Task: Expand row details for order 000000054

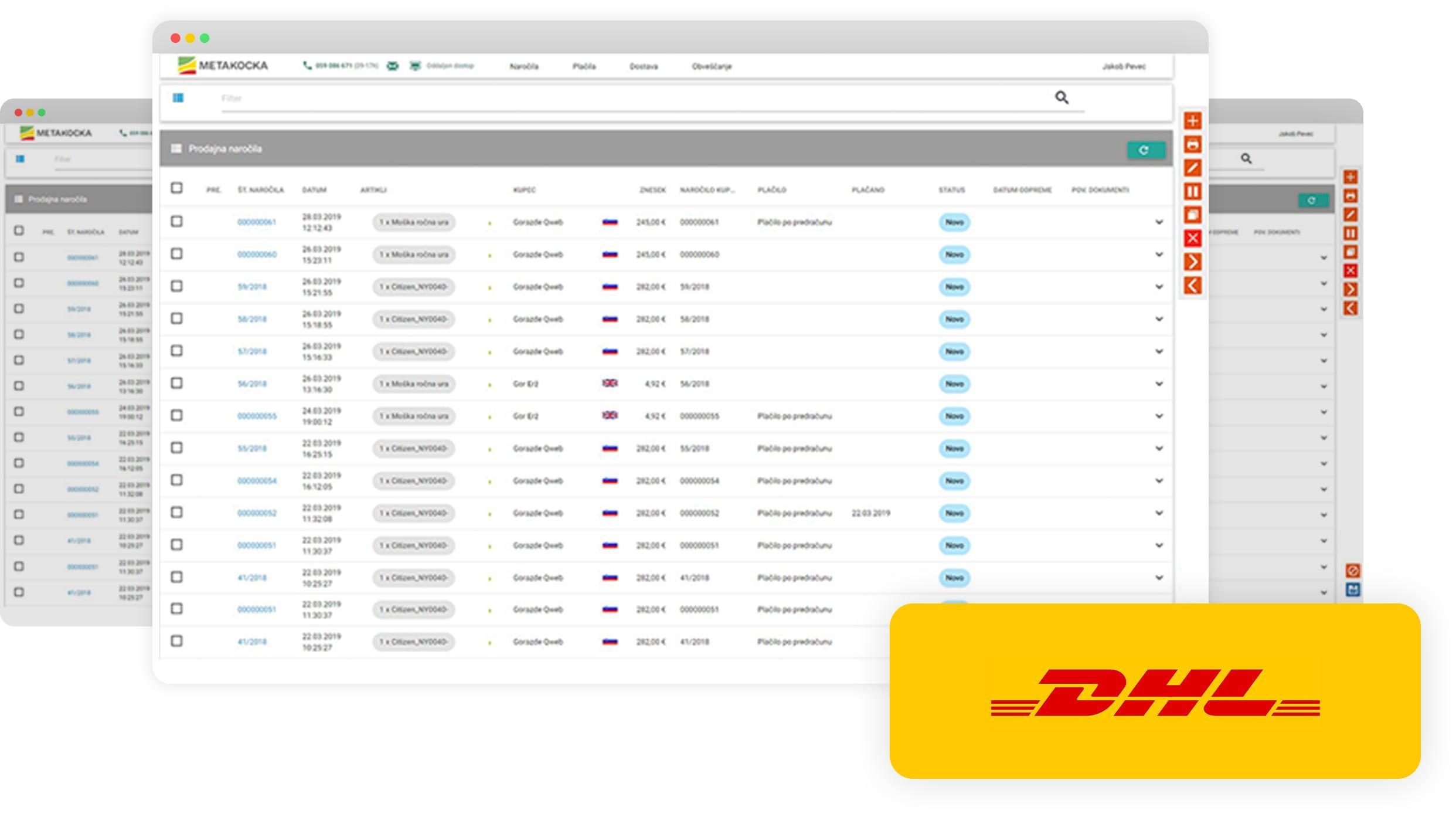Action: 1159,480
